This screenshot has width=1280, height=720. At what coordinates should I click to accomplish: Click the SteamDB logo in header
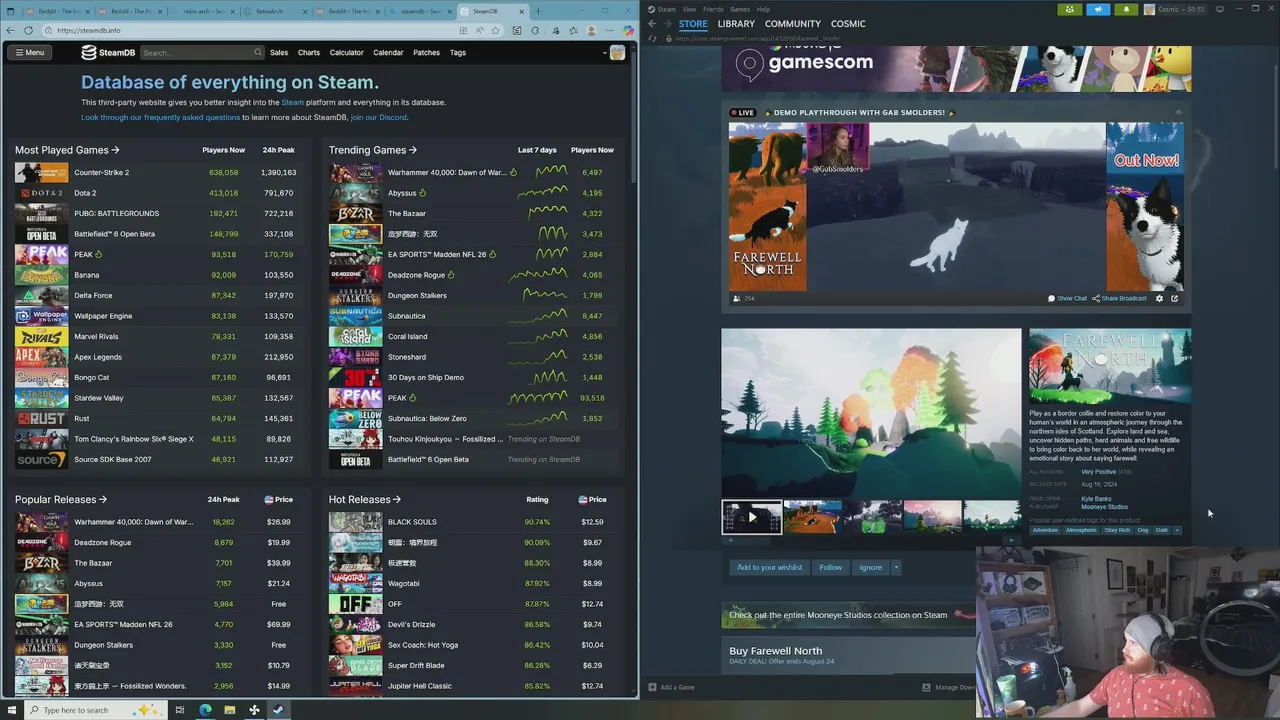[x=108, y=52]
